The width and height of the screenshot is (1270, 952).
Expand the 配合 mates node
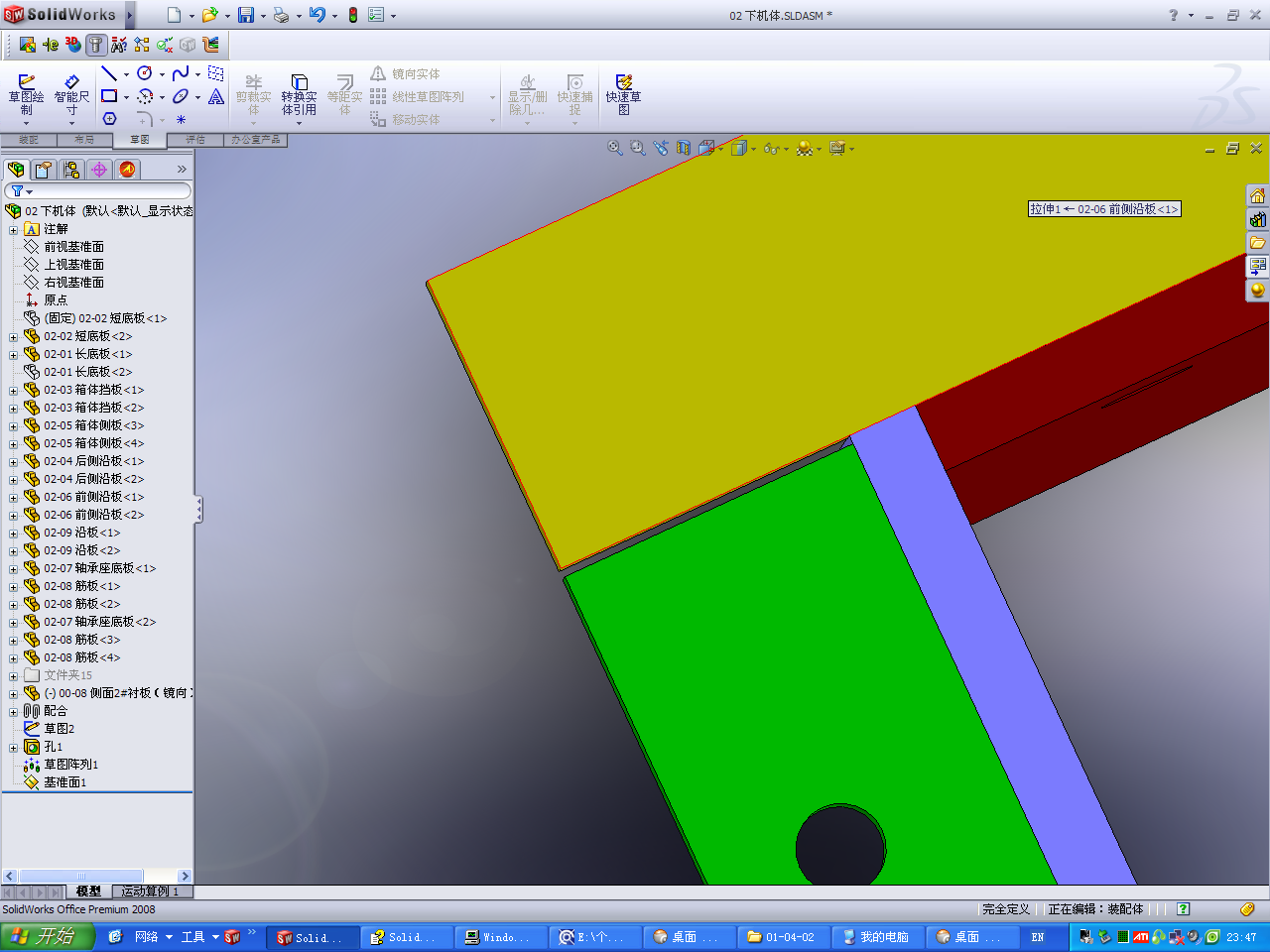14,712
